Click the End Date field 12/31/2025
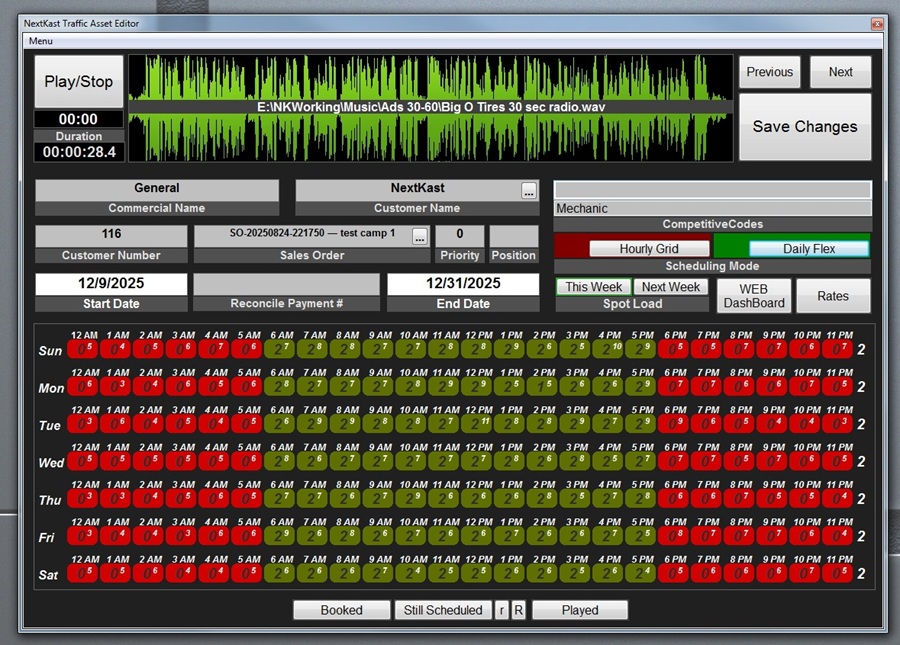 click(463, 284)
